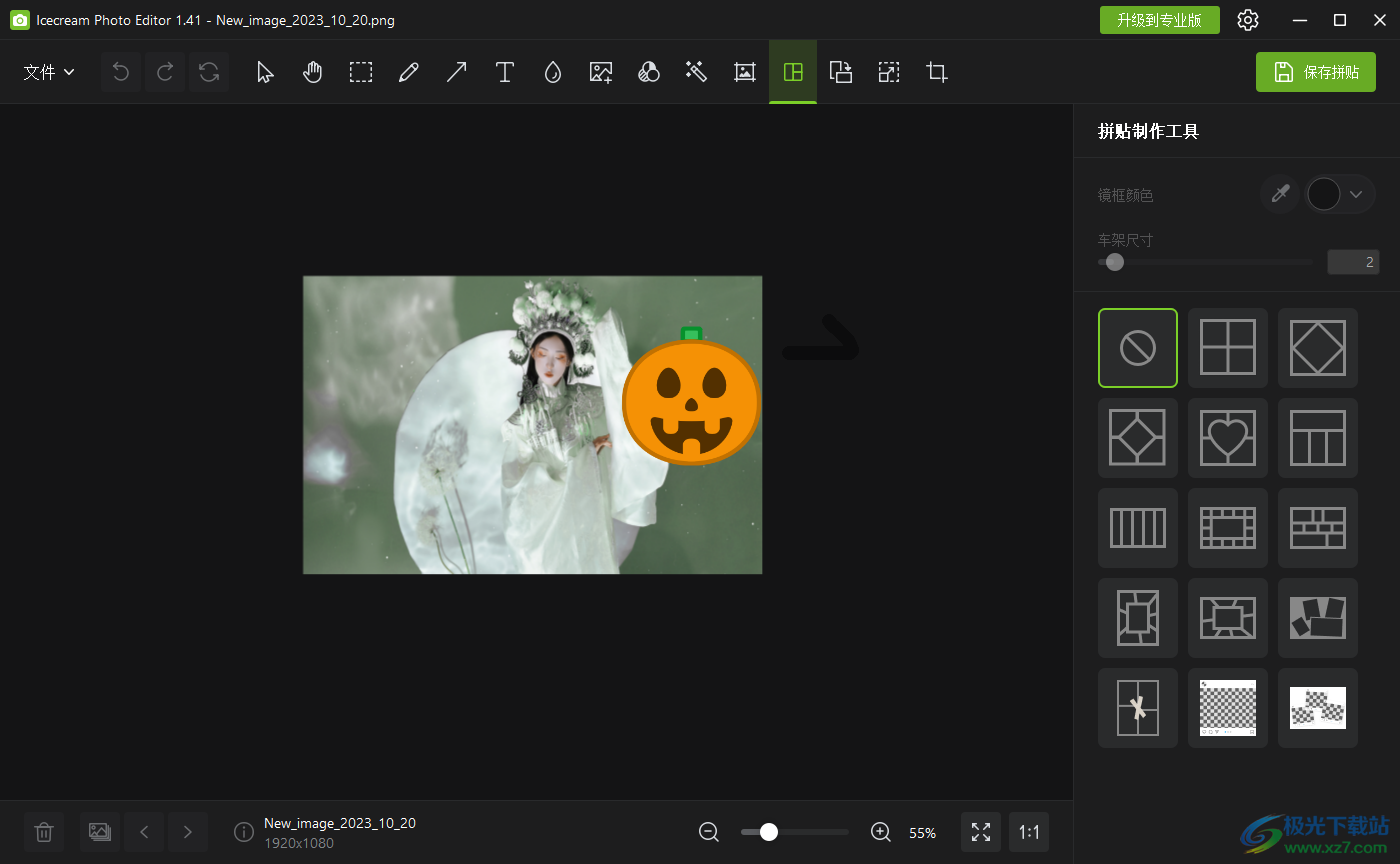The height and width of the screenshot is (864, 1400).
Task: Select the rectangular marquee tool
Action: tap(361, 72)
